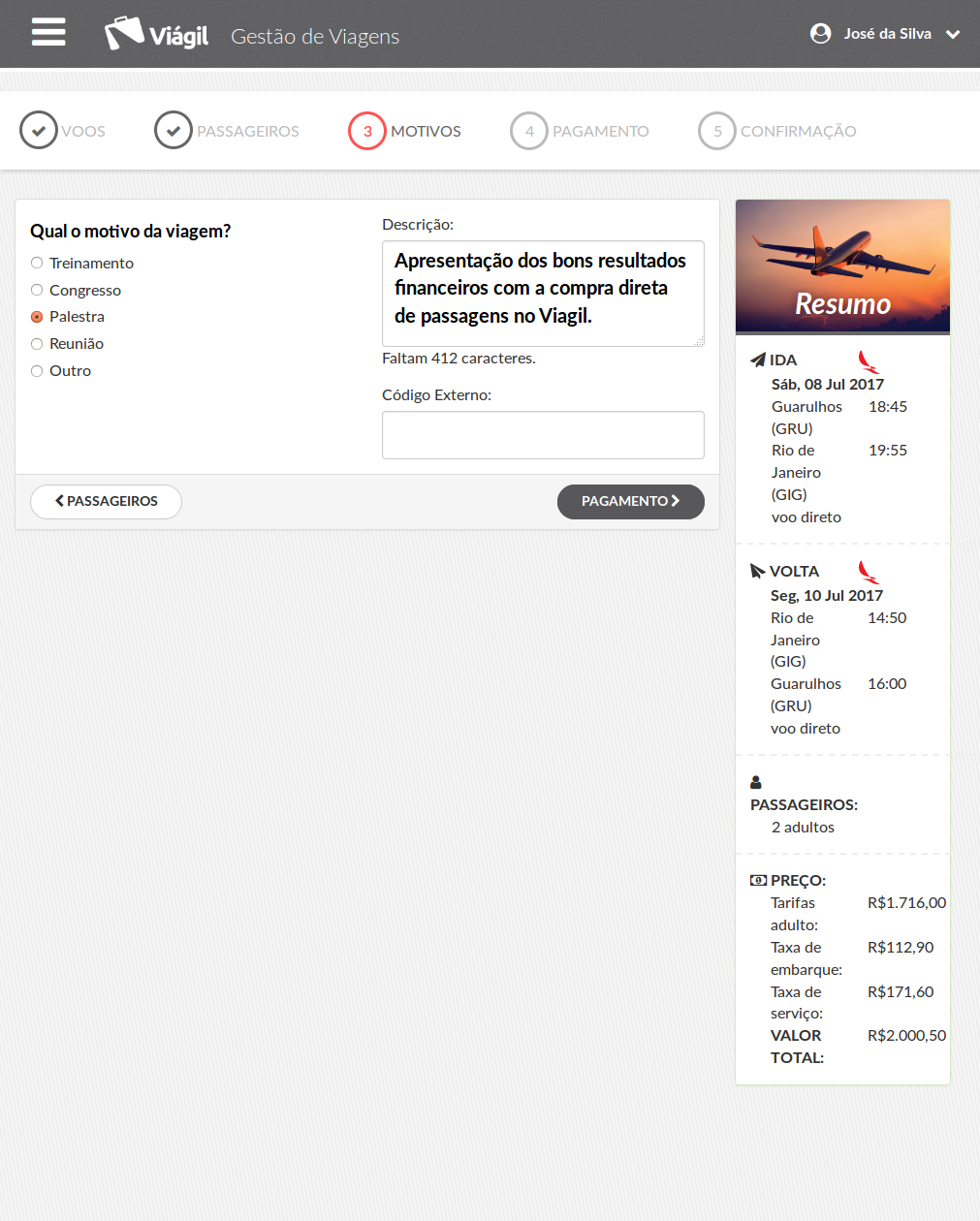
Task: Click the textarea resize handle
Action: 699,341
